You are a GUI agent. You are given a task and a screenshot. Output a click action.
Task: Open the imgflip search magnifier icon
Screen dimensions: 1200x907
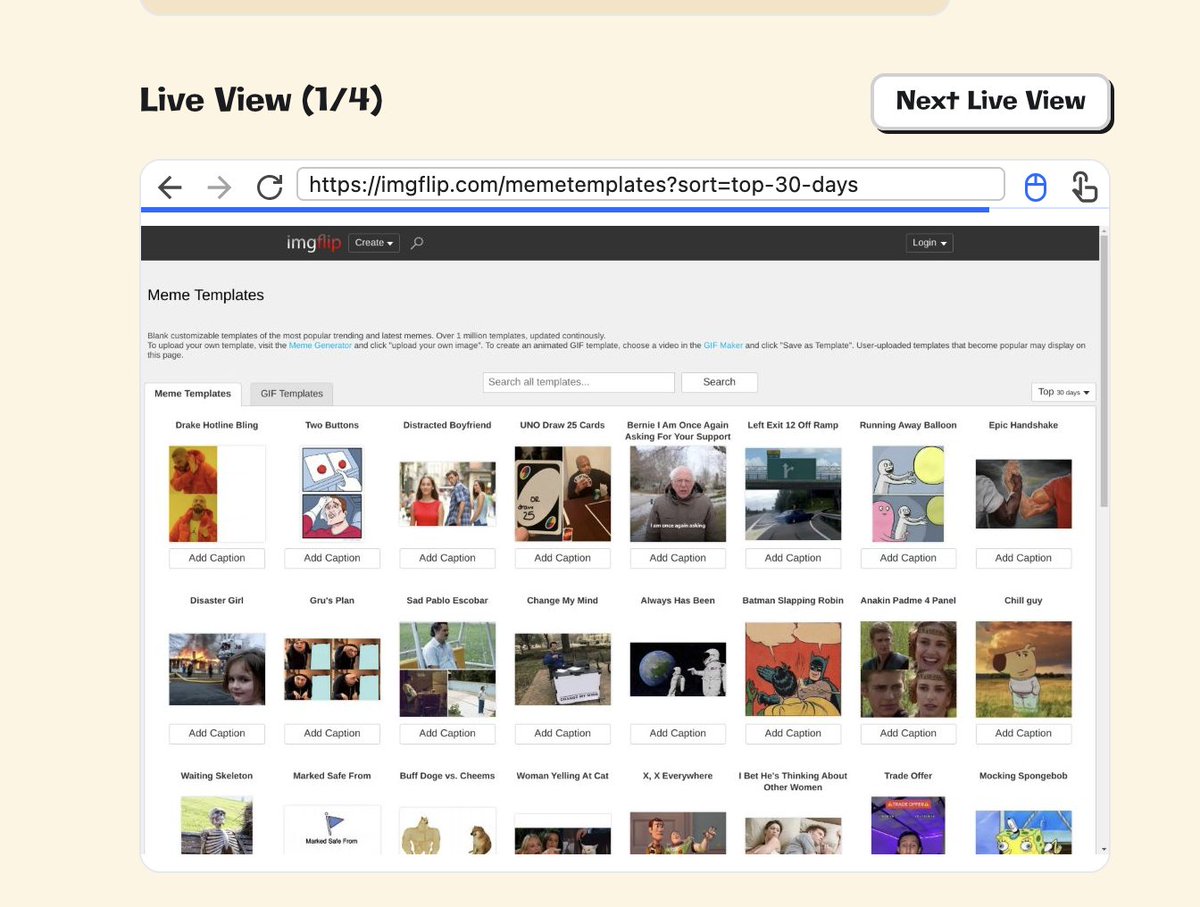tap(417, 243)
